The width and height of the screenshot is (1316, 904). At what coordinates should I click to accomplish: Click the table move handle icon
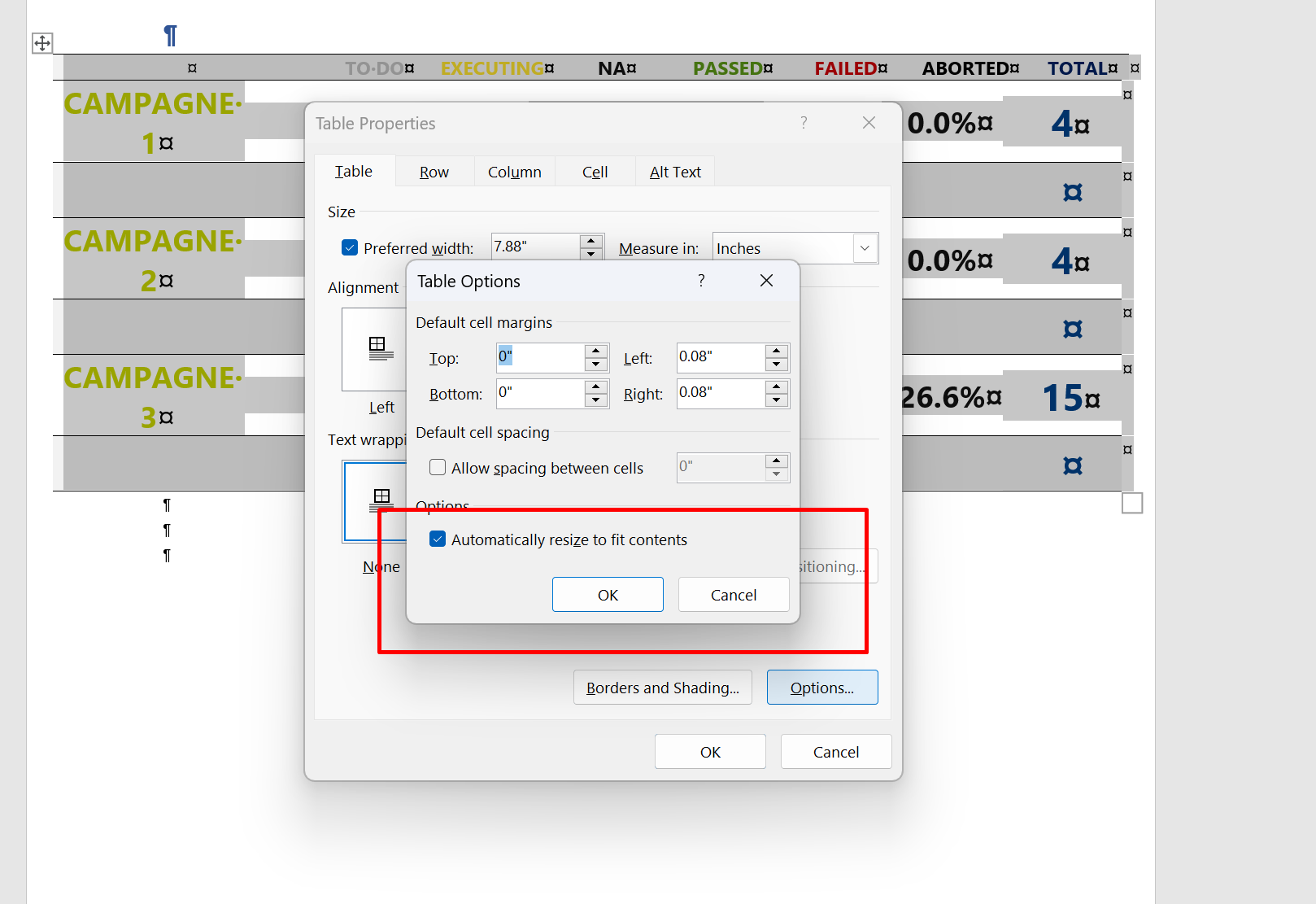click(x=42, y=43)
